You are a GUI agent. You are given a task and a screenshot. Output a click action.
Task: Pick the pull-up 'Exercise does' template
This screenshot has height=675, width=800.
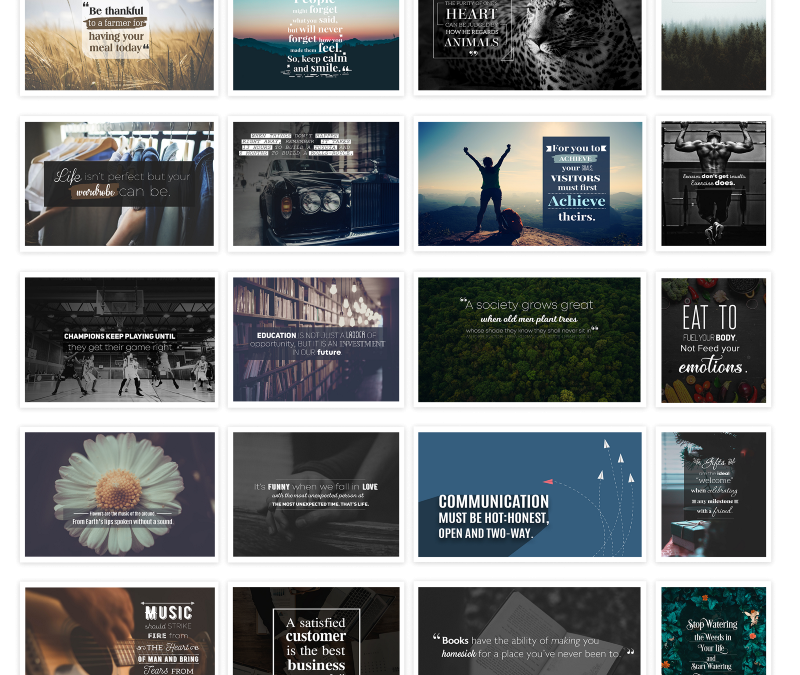(713, 184)
